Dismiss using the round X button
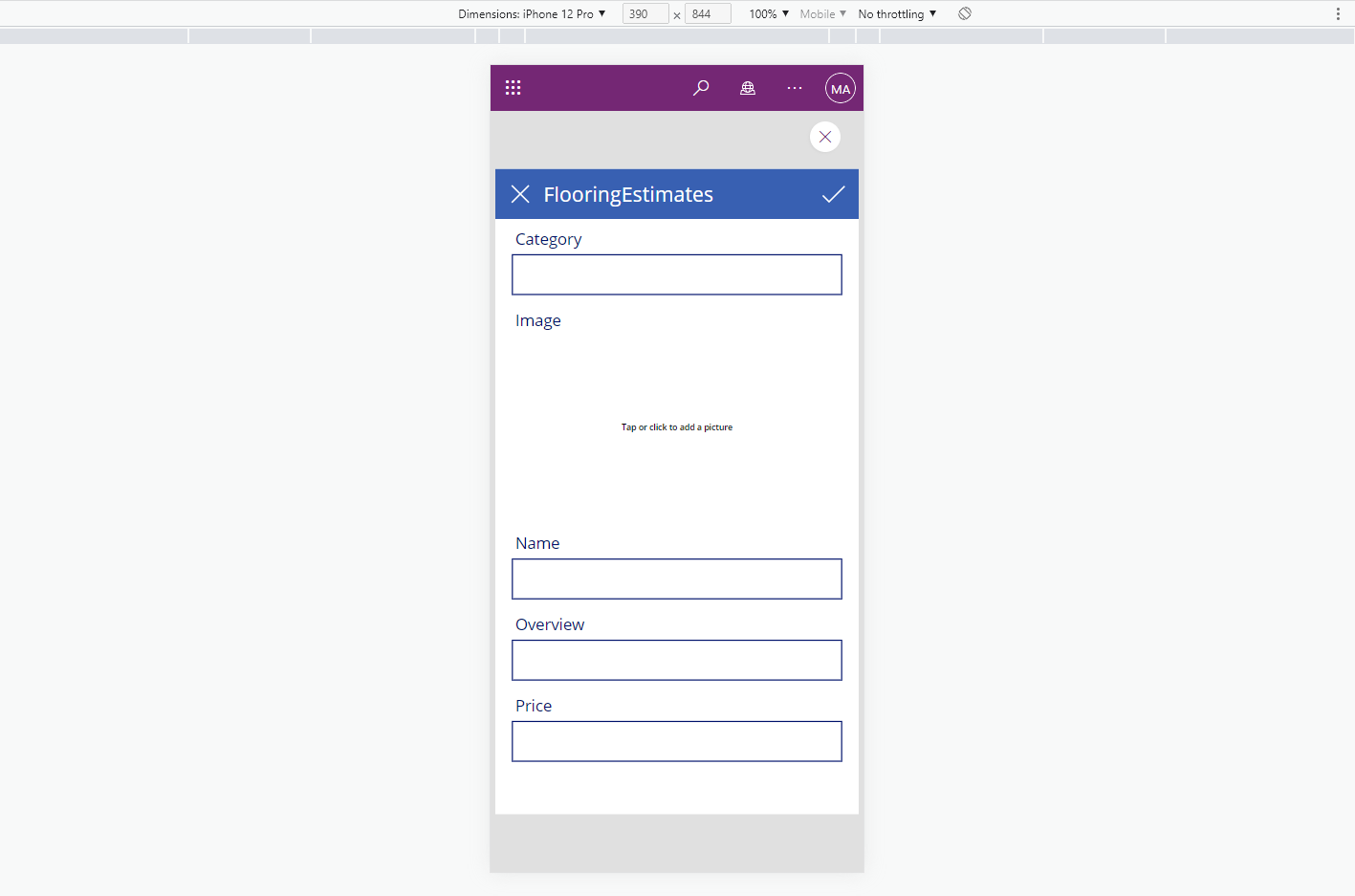 (x=825, y=137)
